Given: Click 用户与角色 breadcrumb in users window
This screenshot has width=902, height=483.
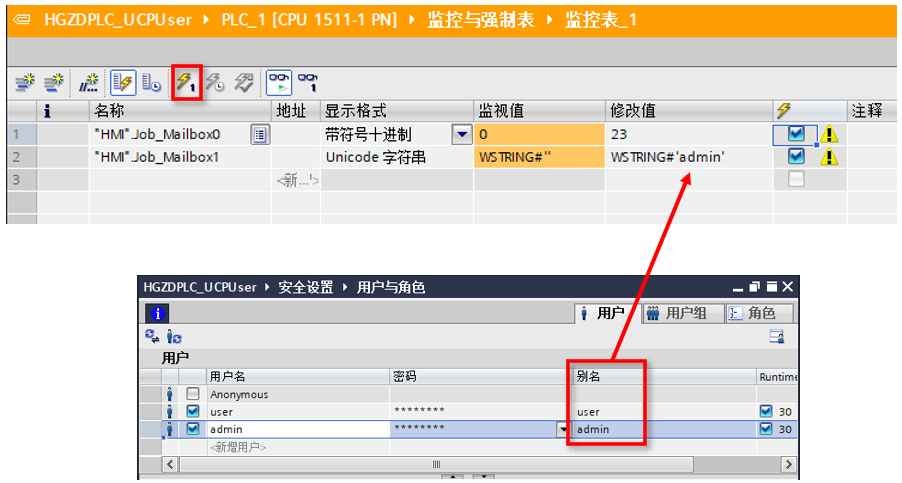Looking at the screenshot, I should pos(391,287).
